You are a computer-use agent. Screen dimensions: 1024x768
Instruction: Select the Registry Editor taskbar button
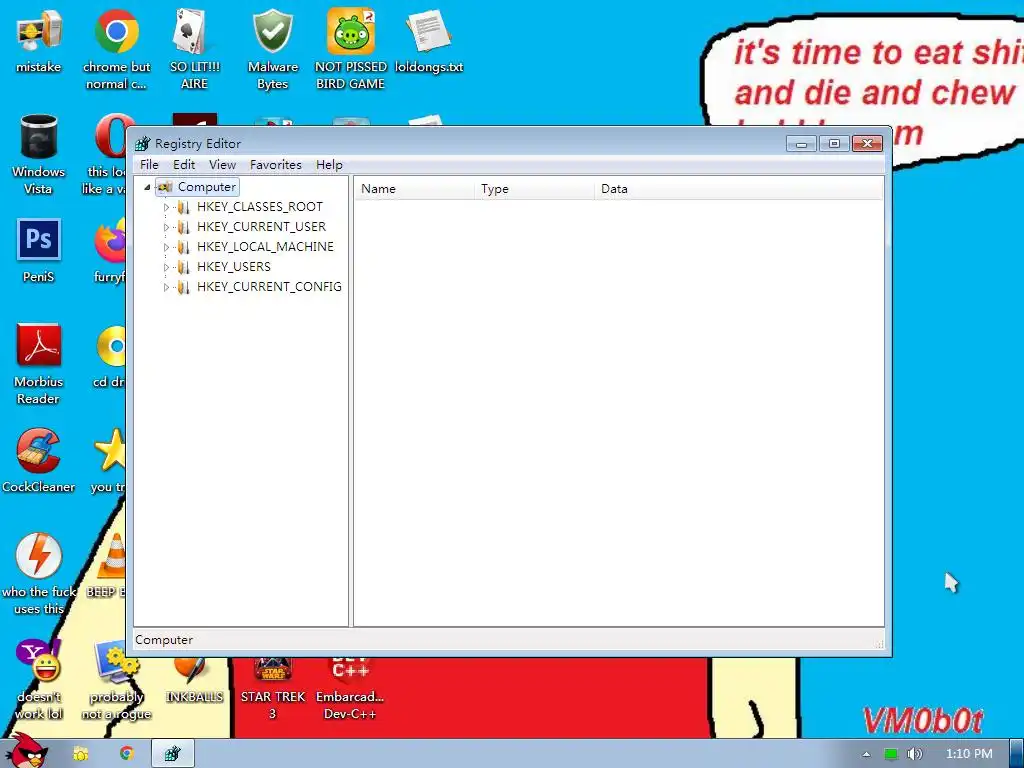click(172, 754)
